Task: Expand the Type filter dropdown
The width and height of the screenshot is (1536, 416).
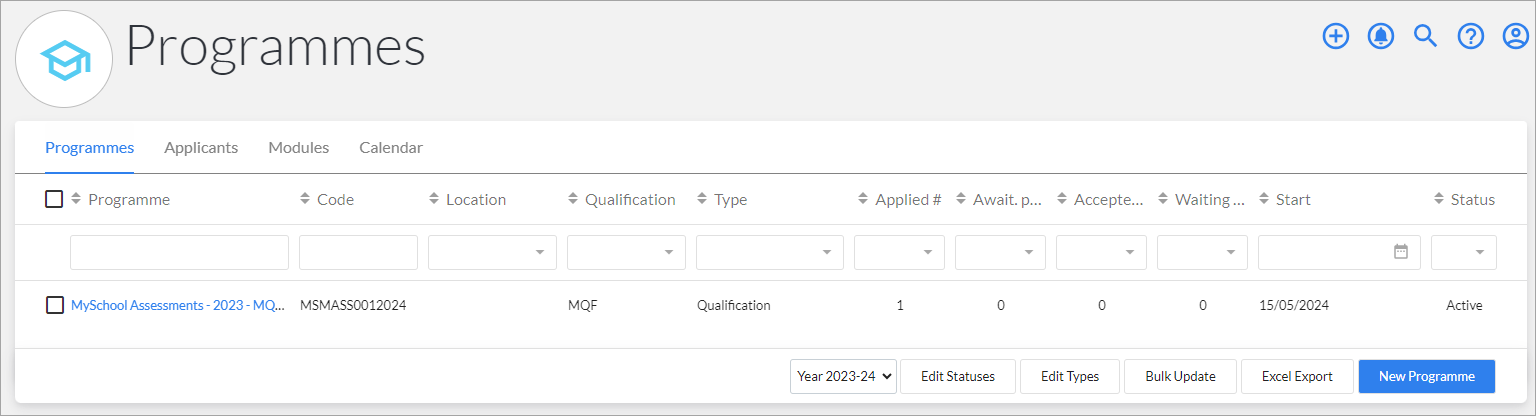Action: pos(770,252)
